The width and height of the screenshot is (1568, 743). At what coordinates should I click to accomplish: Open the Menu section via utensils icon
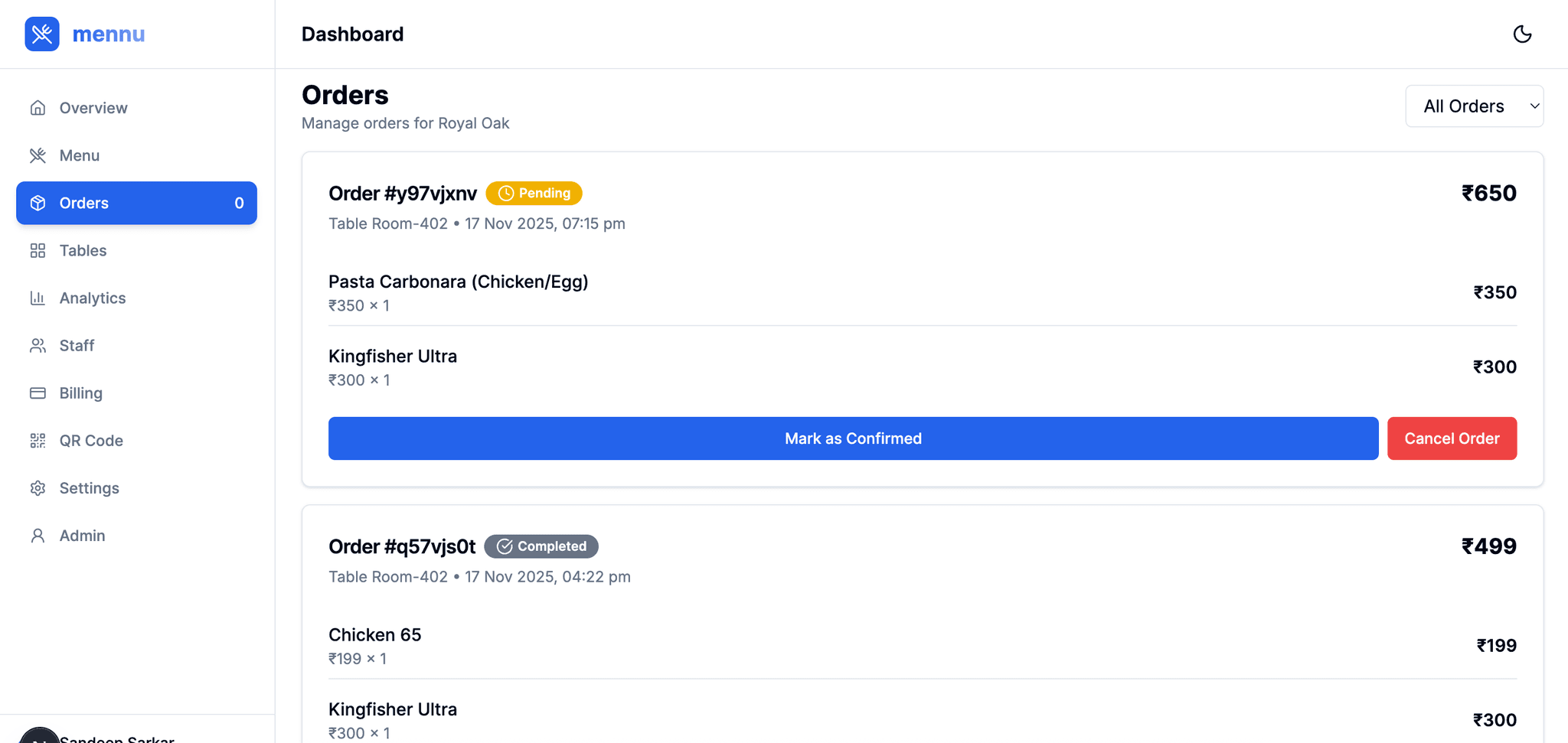click(x=38, y=155)
